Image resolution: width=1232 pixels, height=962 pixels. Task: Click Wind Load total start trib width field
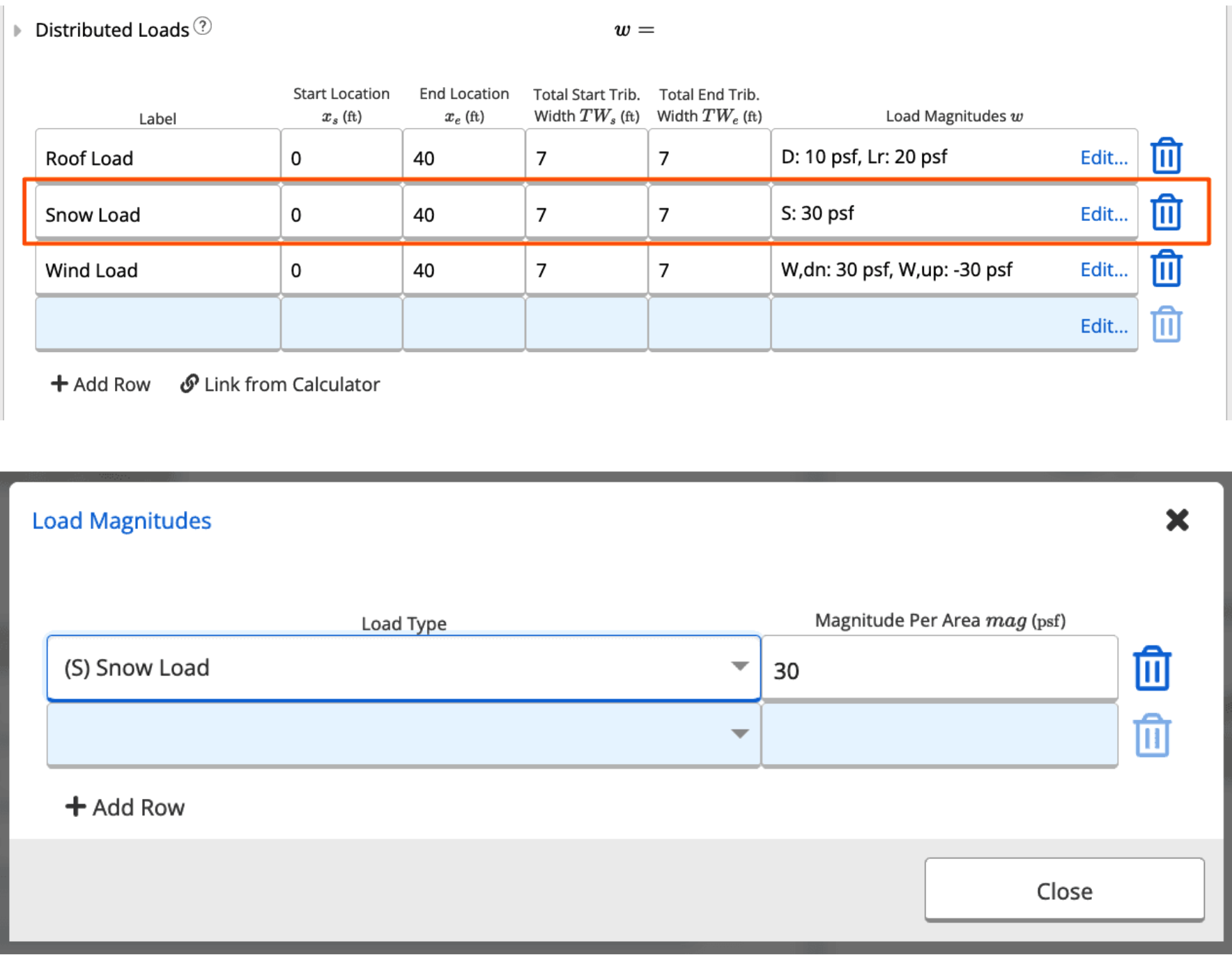coord(587,270)
